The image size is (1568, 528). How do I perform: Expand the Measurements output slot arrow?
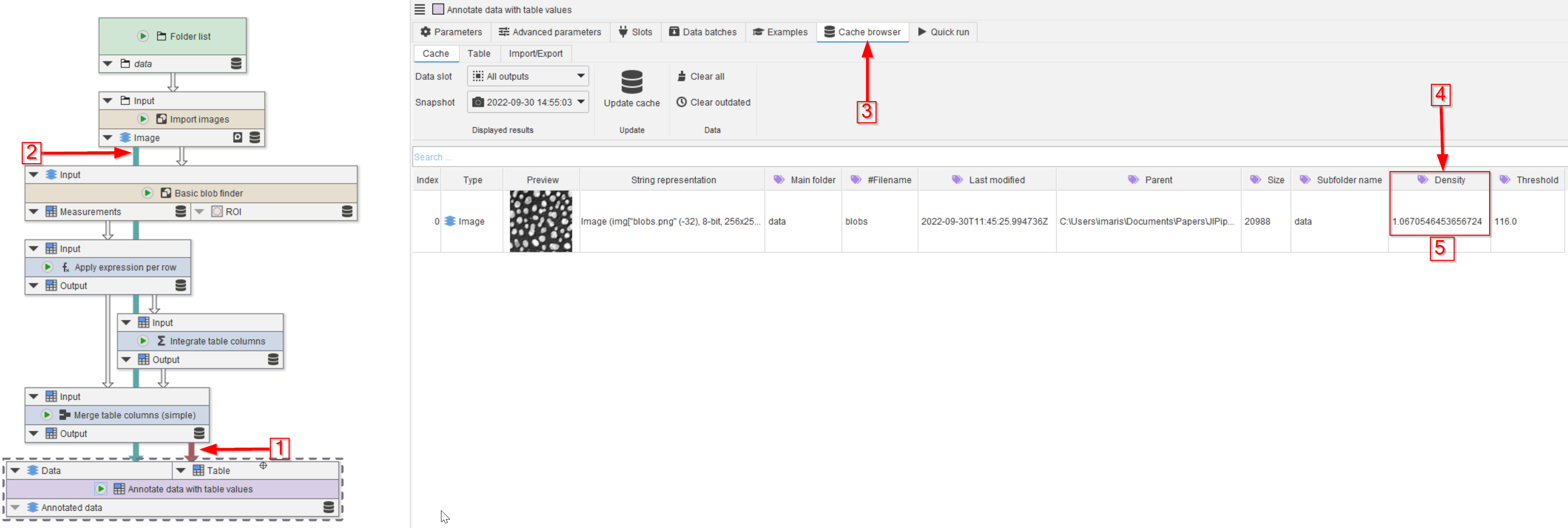[x=34, y=211]
